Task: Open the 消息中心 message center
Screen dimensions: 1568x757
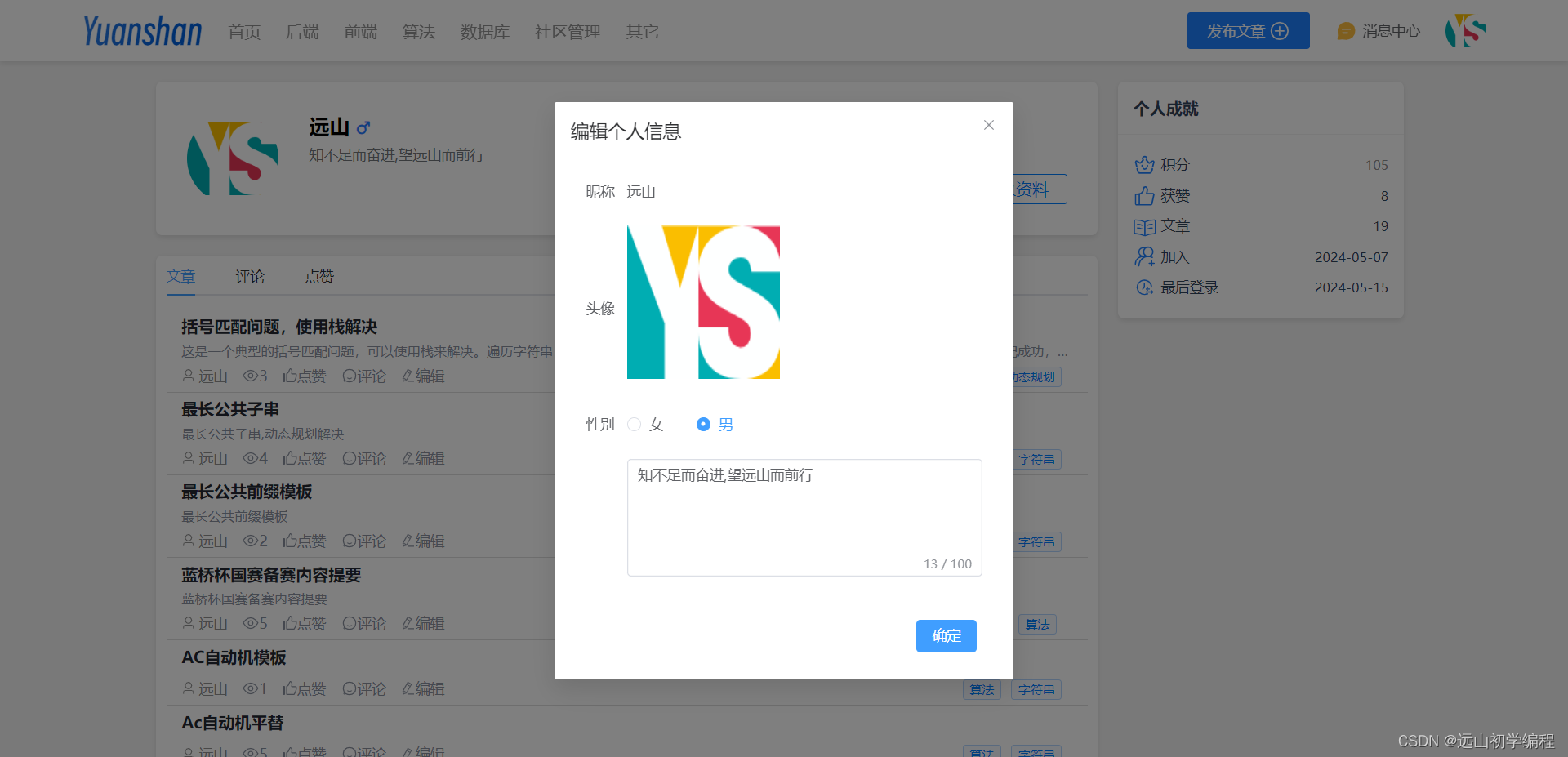Action: (1391, 31)
